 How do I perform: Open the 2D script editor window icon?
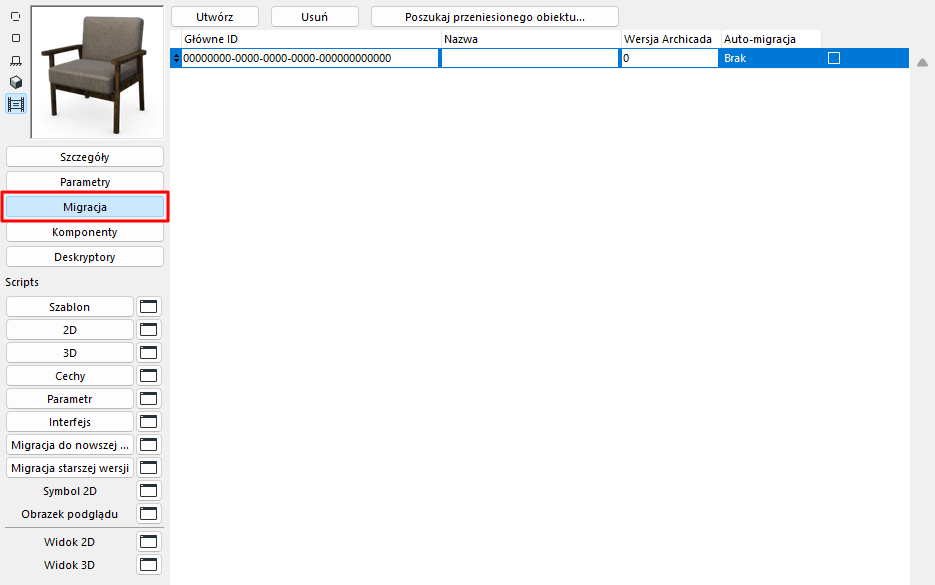click(148, 329)
